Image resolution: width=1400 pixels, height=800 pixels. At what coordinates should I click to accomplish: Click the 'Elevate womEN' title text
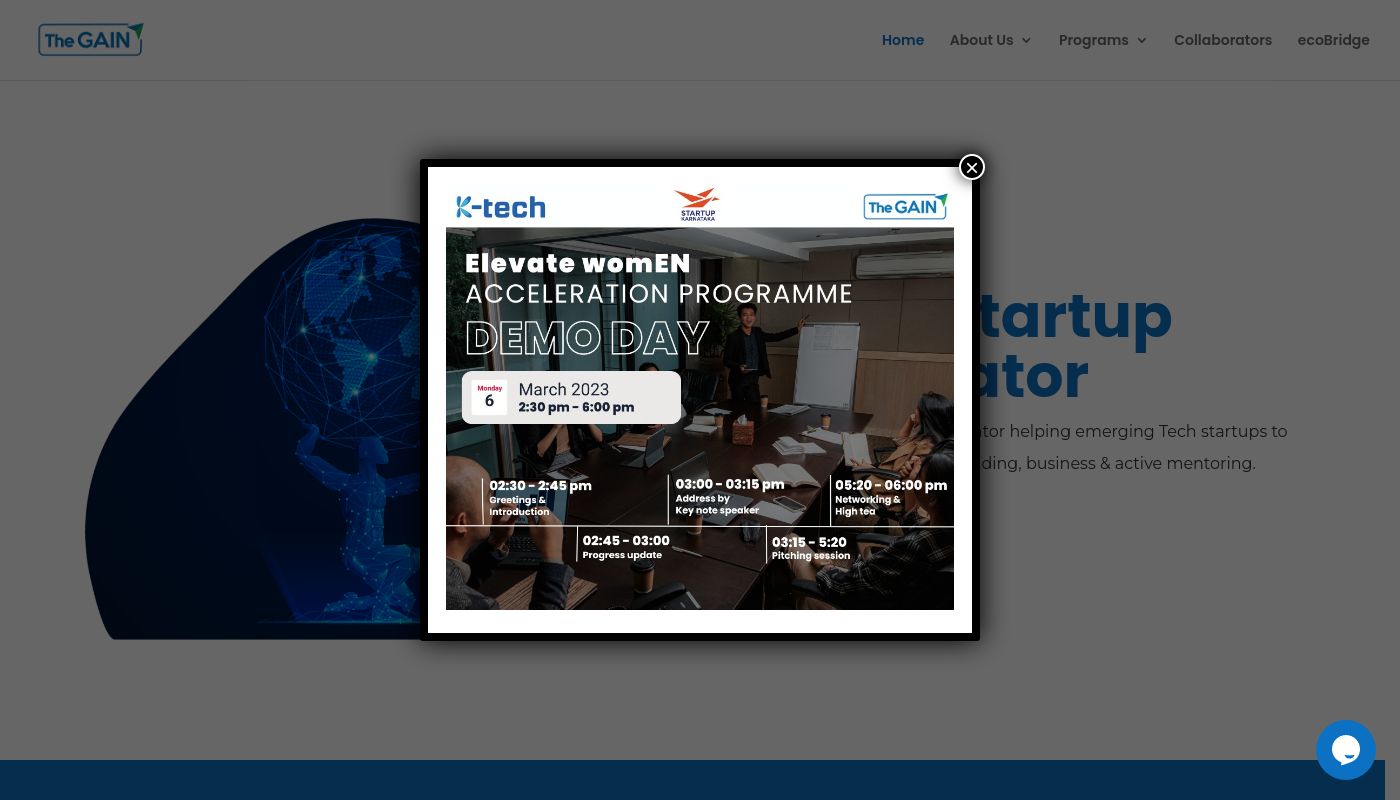click(578, 263)
